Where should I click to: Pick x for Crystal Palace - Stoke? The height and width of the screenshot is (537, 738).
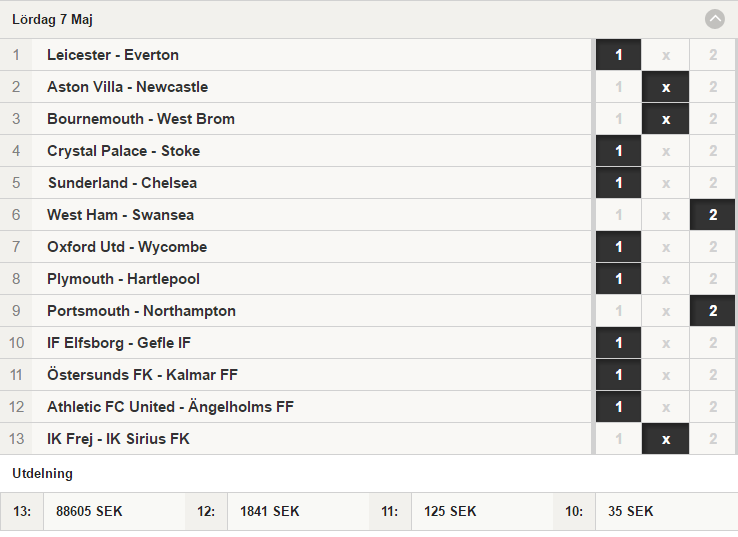pyautogui.click(x=666, y=151)
